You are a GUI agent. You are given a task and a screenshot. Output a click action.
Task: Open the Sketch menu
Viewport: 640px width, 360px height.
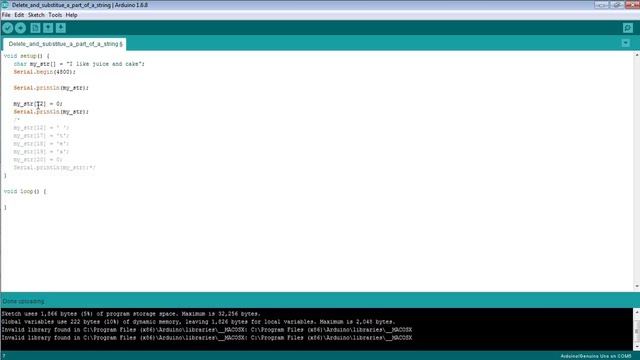(x=36, y=15)
